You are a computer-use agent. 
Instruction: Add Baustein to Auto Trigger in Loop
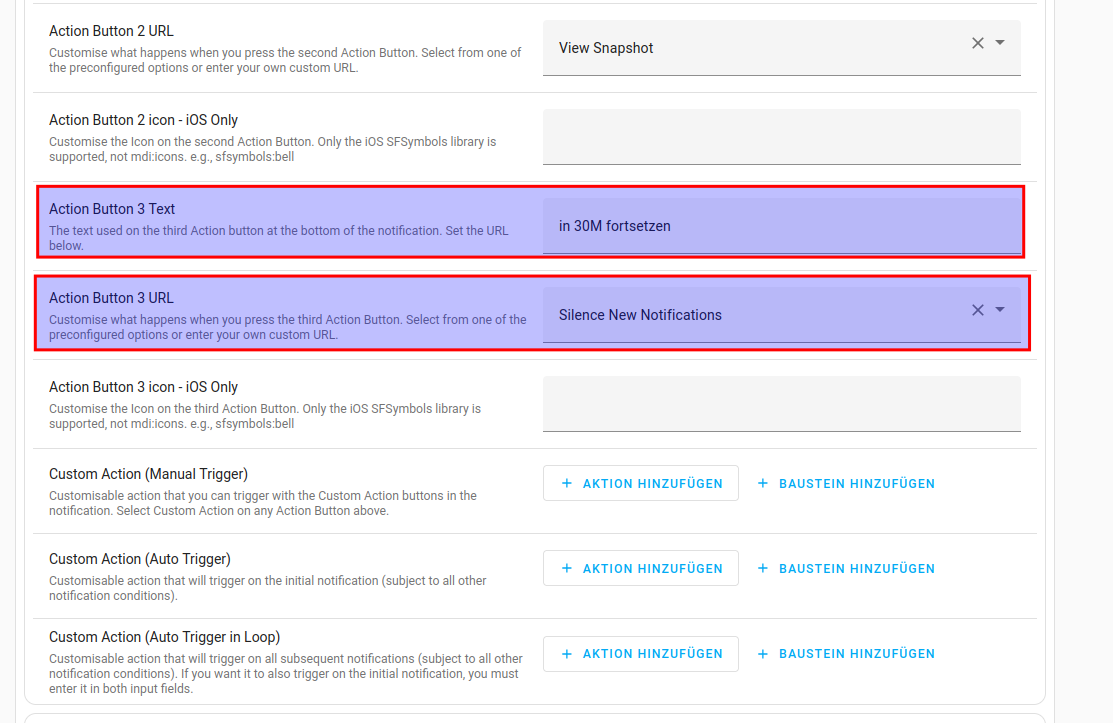pyautogui.click(x=846, y=654)
